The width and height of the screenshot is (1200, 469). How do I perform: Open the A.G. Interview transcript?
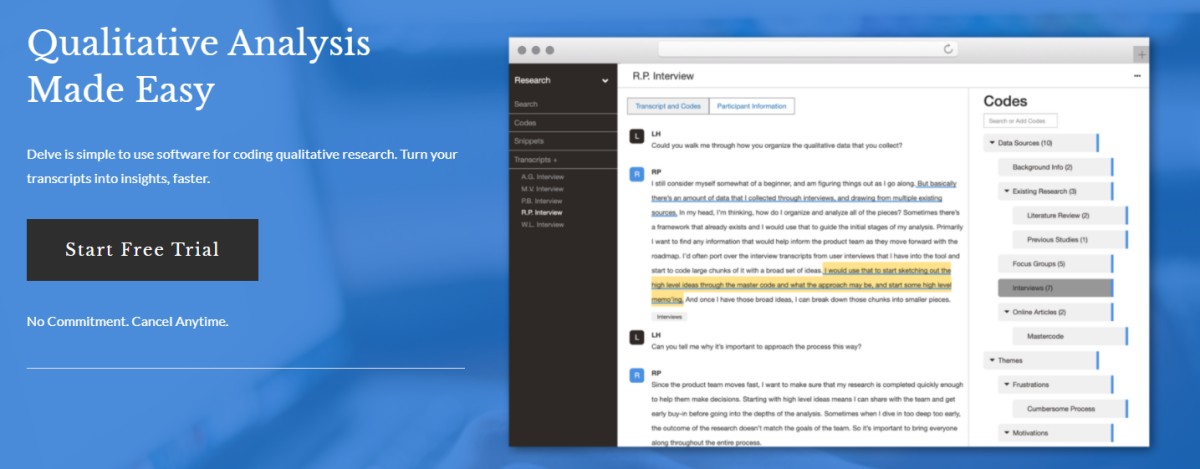point(542,177)
